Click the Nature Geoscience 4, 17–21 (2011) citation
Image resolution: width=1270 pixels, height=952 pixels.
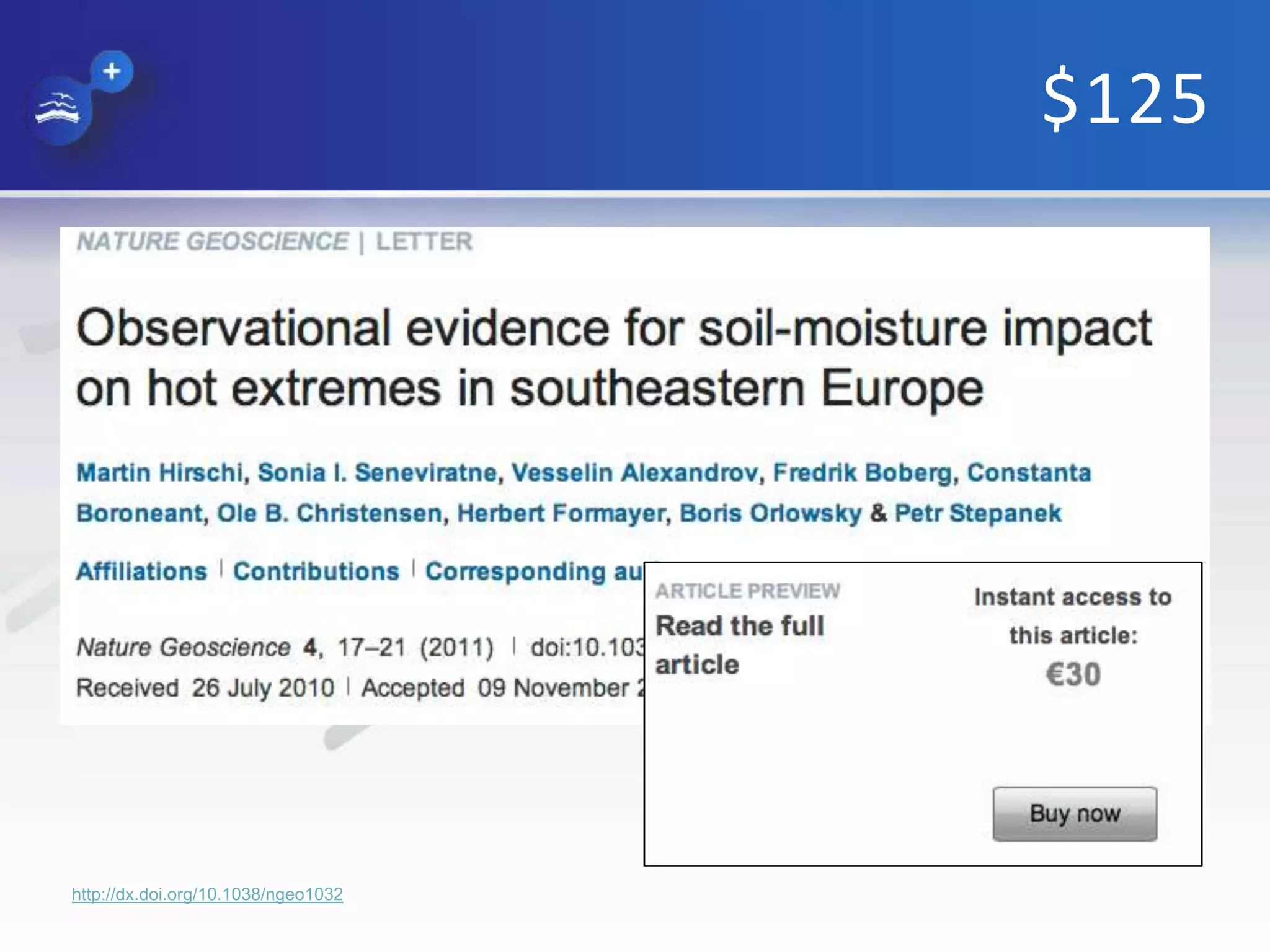285,647
